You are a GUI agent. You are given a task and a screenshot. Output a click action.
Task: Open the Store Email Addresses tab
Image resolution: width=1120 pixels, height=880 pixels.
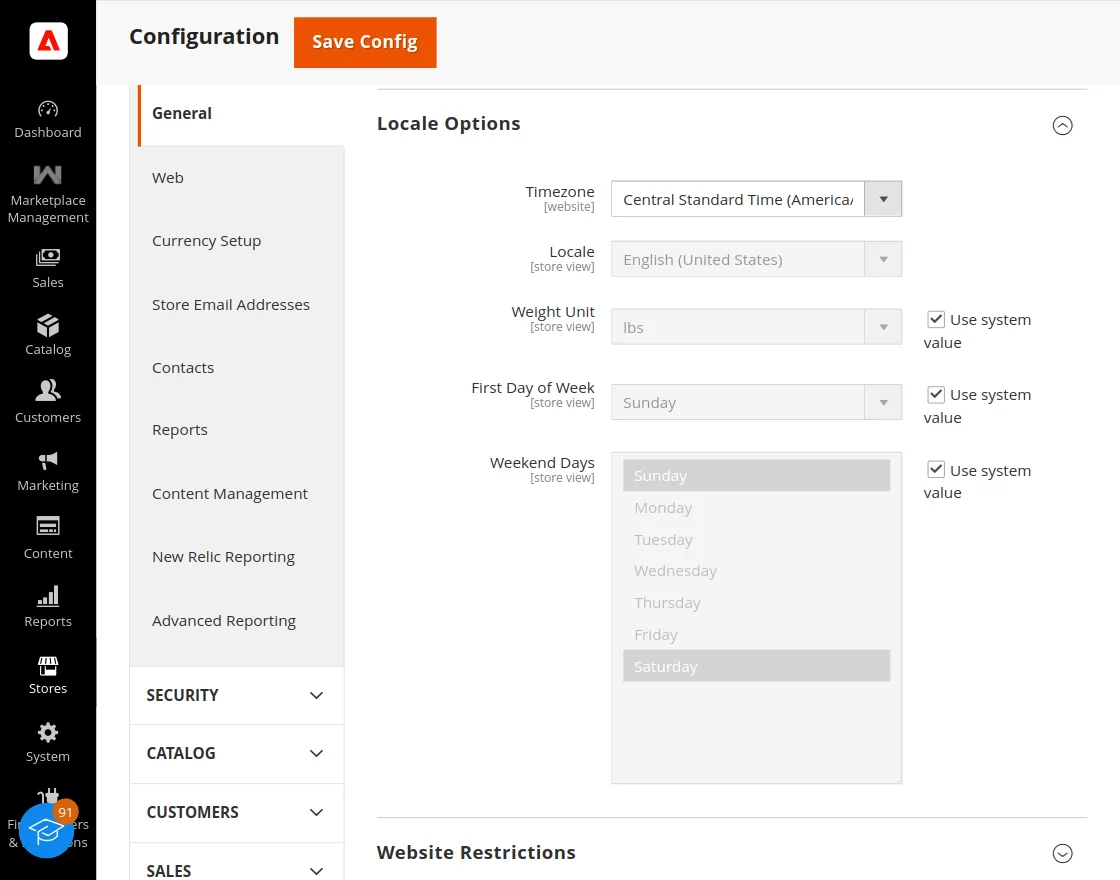tap(231, 305)
